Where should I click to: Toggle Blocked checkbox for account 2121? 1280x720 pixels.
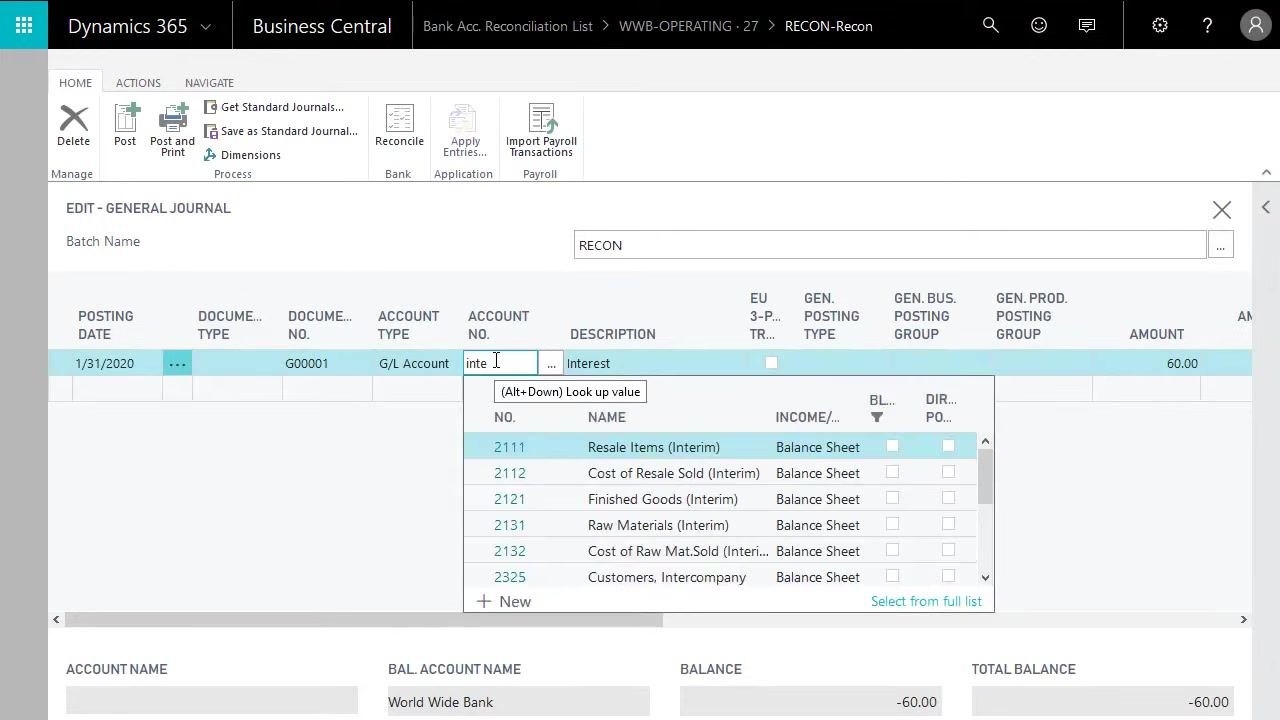coord(892,498)
